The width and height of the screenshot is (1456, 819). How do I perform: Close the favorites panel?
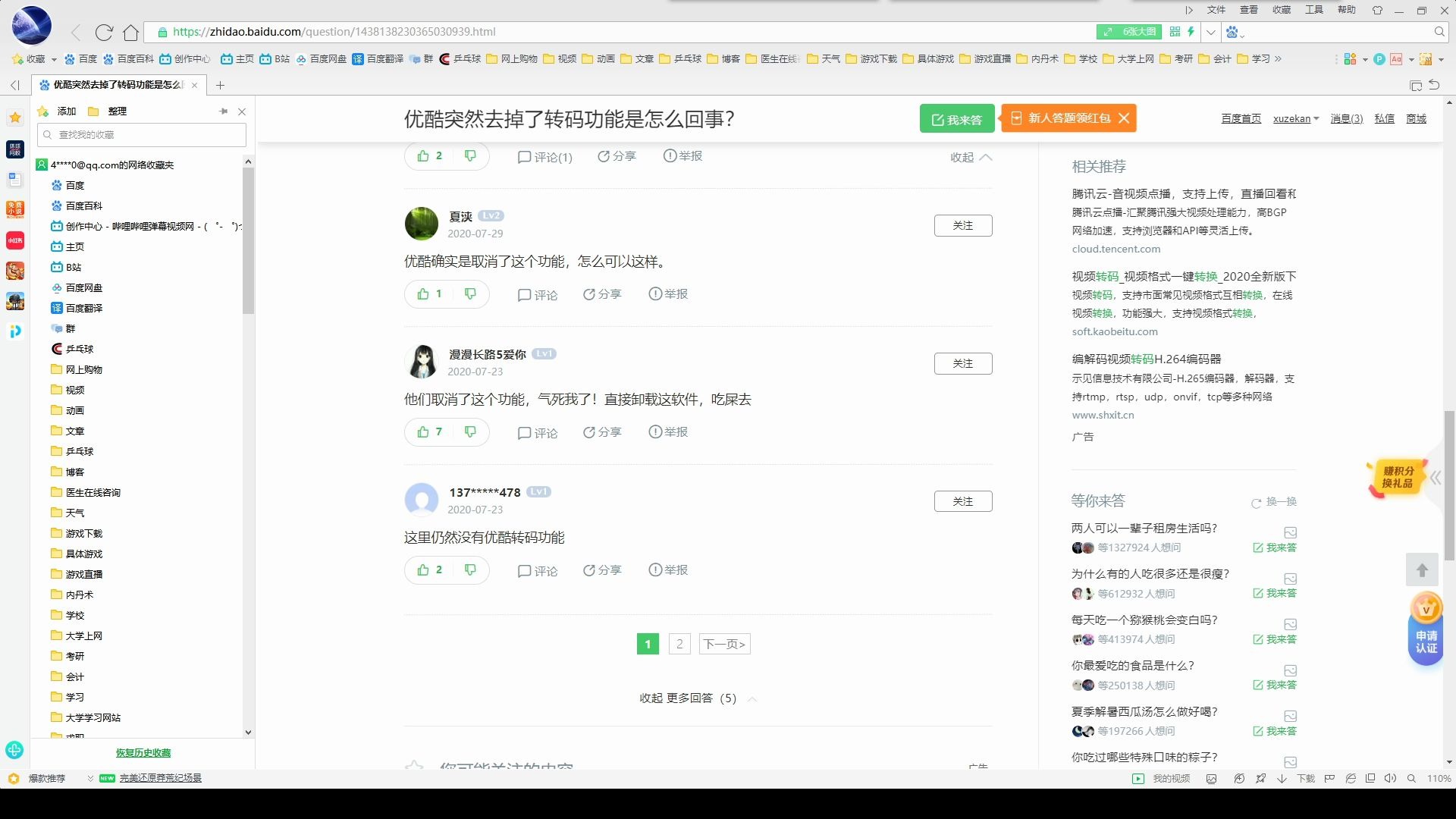(242, 111)
